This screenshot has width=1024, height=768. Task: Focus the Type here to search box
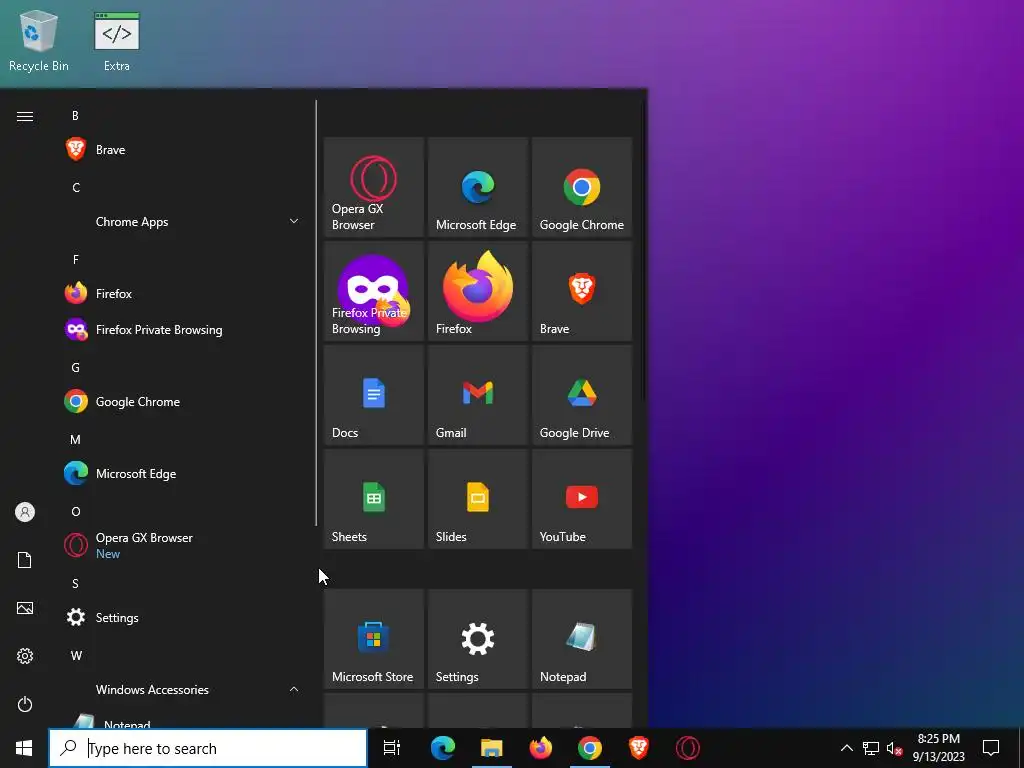[208, 748]
